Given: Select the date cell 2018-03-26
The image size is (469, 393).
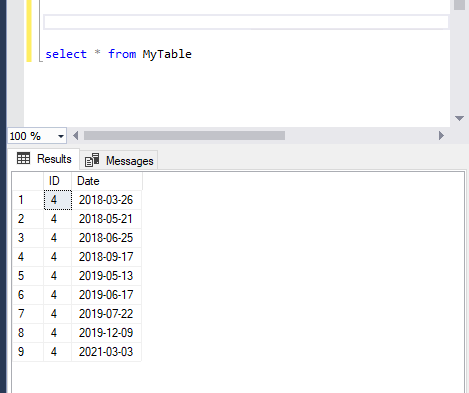Looking at the screenshot, I should [106, 200].
